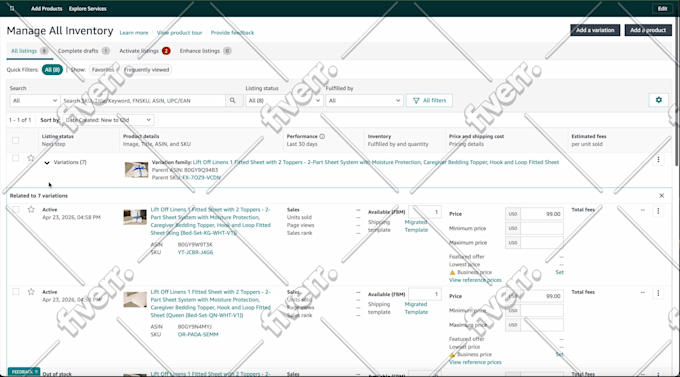The height and width of the screenshot is (377, 680).
Task: Click the King listing Price field 99.00
Action: 542,214
